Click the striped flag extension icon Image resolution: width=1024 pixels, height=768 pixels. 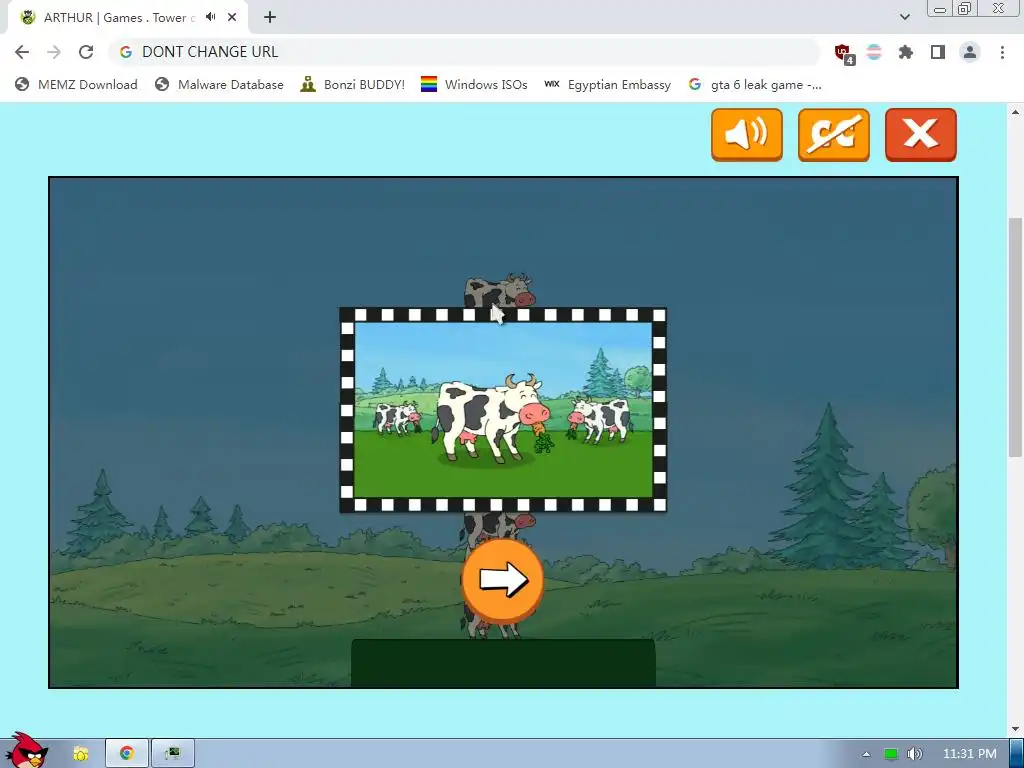tap(874, 52)
